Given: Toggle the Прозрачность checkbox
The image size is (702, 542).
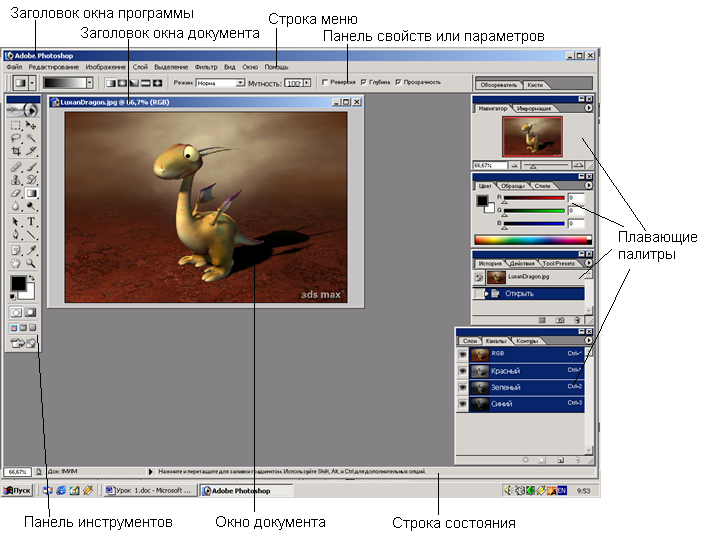Looking at the screenshot, I should (398, 82).
